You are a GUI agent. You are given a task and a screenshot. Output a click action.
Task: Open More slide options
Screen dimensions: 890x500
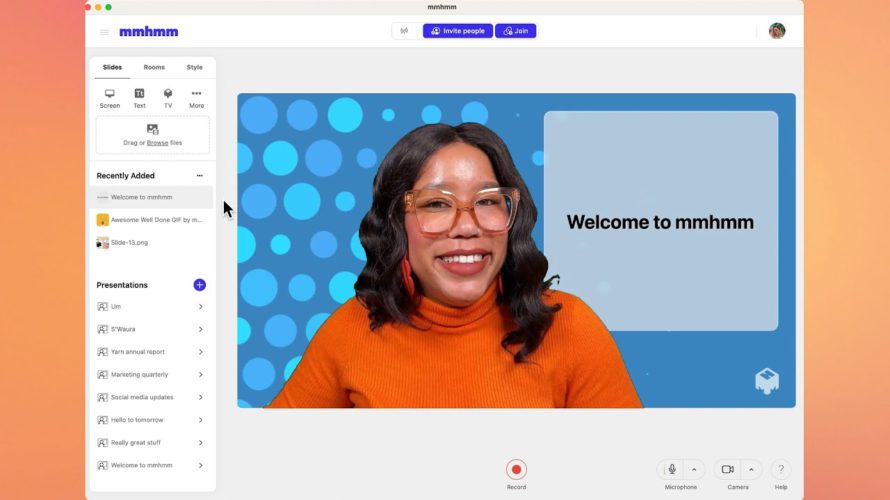tap(196, 98)
